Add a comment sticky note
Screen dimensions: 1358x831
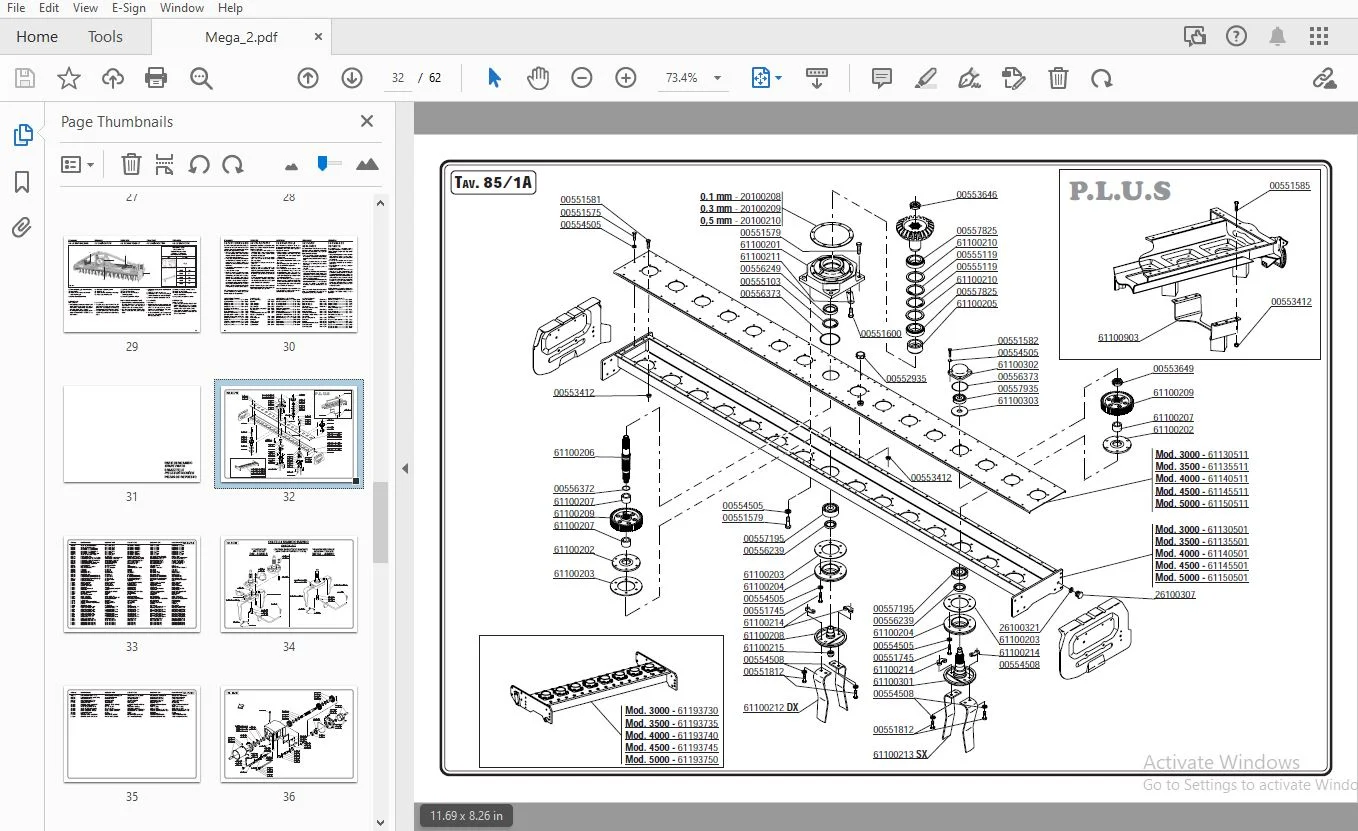click(882, 78)
